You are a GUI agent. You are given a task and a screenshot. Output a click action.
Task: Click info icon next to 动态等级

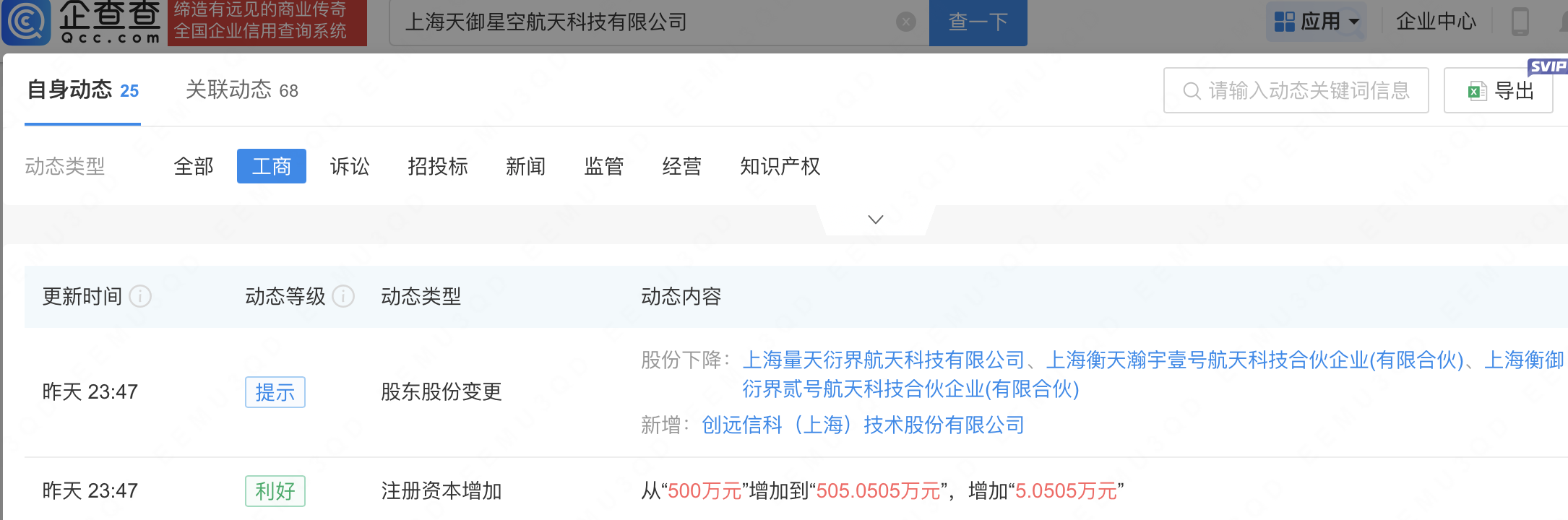(343, 296)
